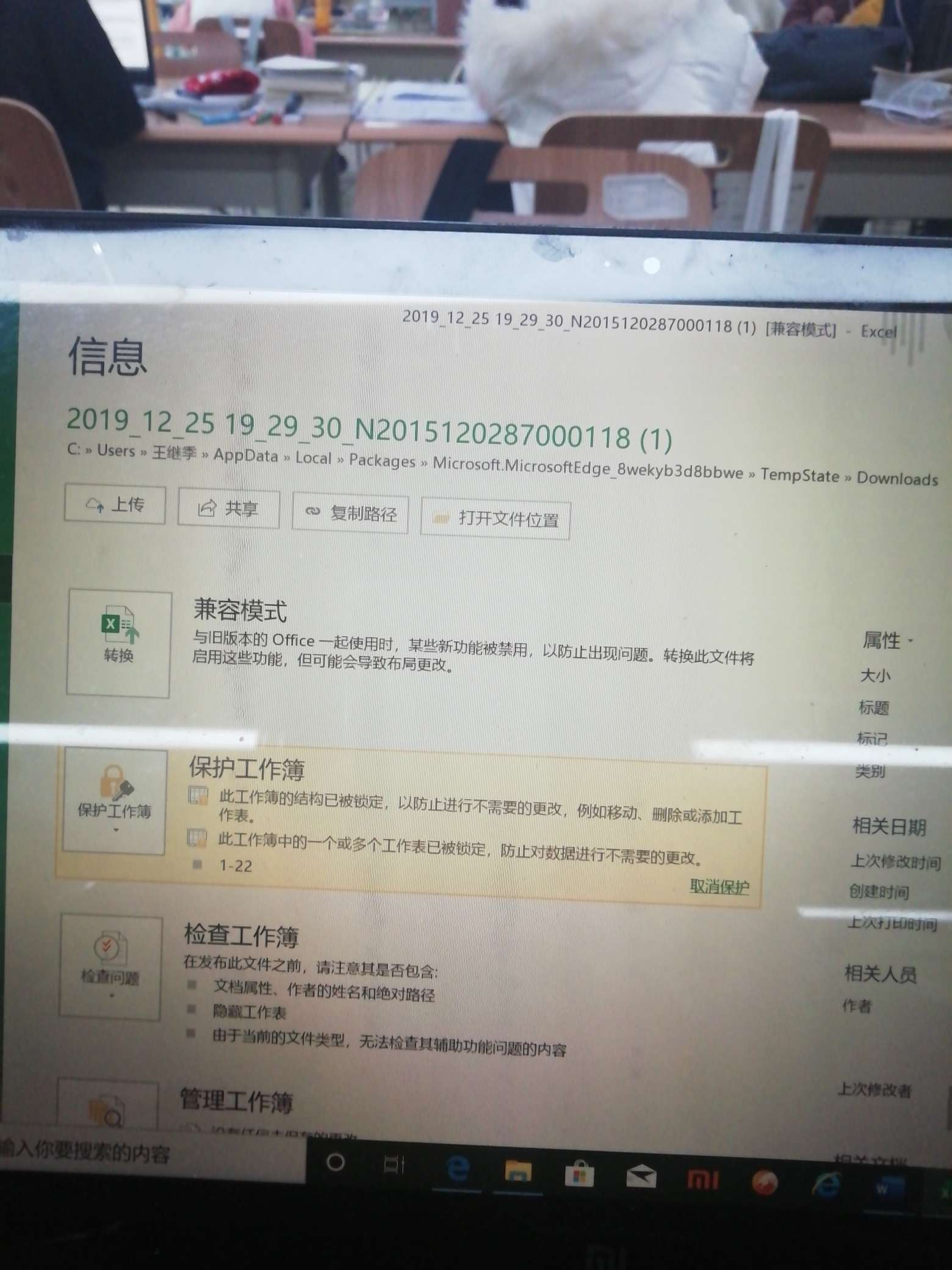Screen dimensions: 952x1270
Task: Click the 管理工作簿 section heading text
Action: coord(237,1101)
